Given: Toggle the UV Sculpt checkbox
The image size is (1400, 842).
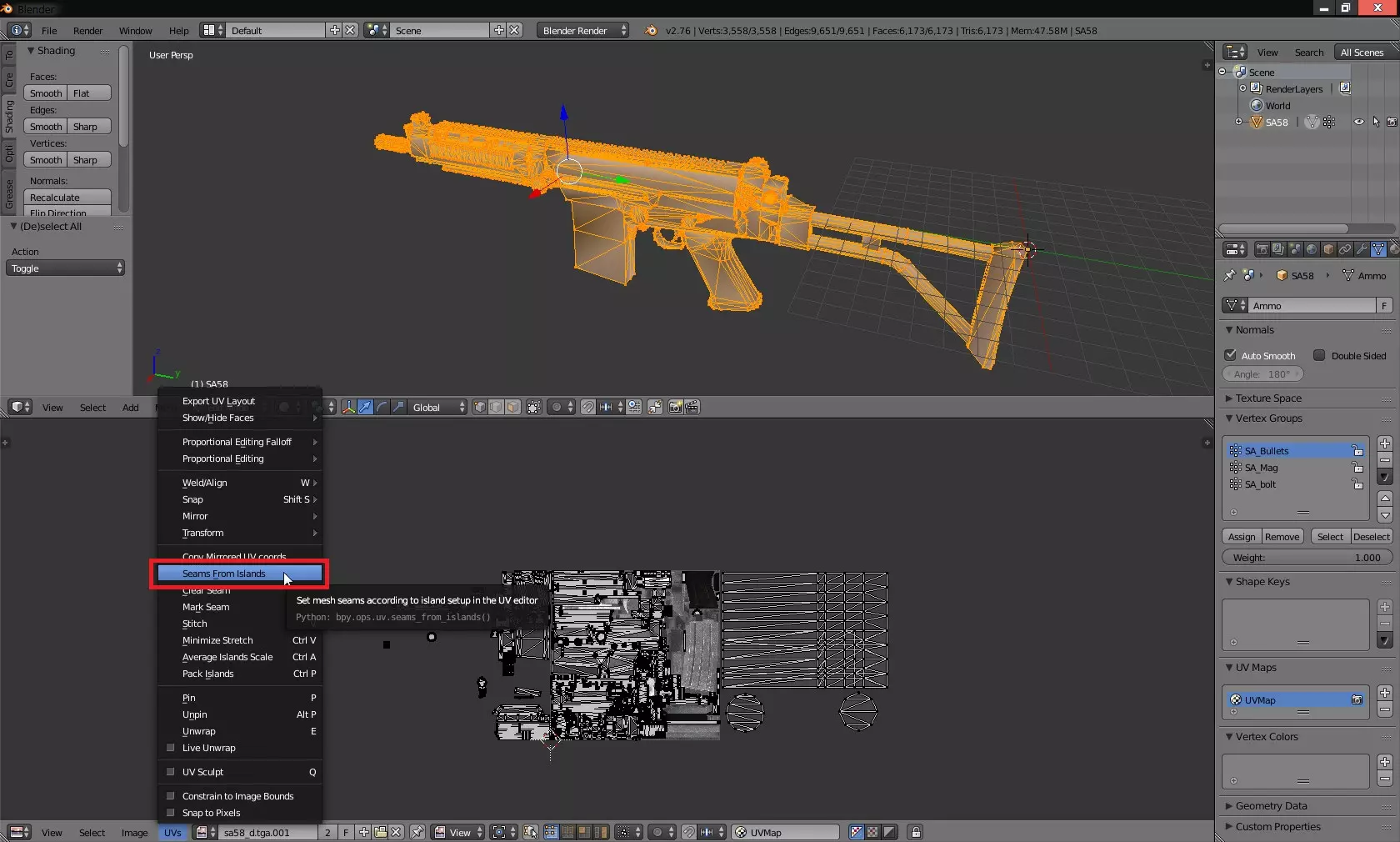Looking at the screenshot, I should 171,772.
